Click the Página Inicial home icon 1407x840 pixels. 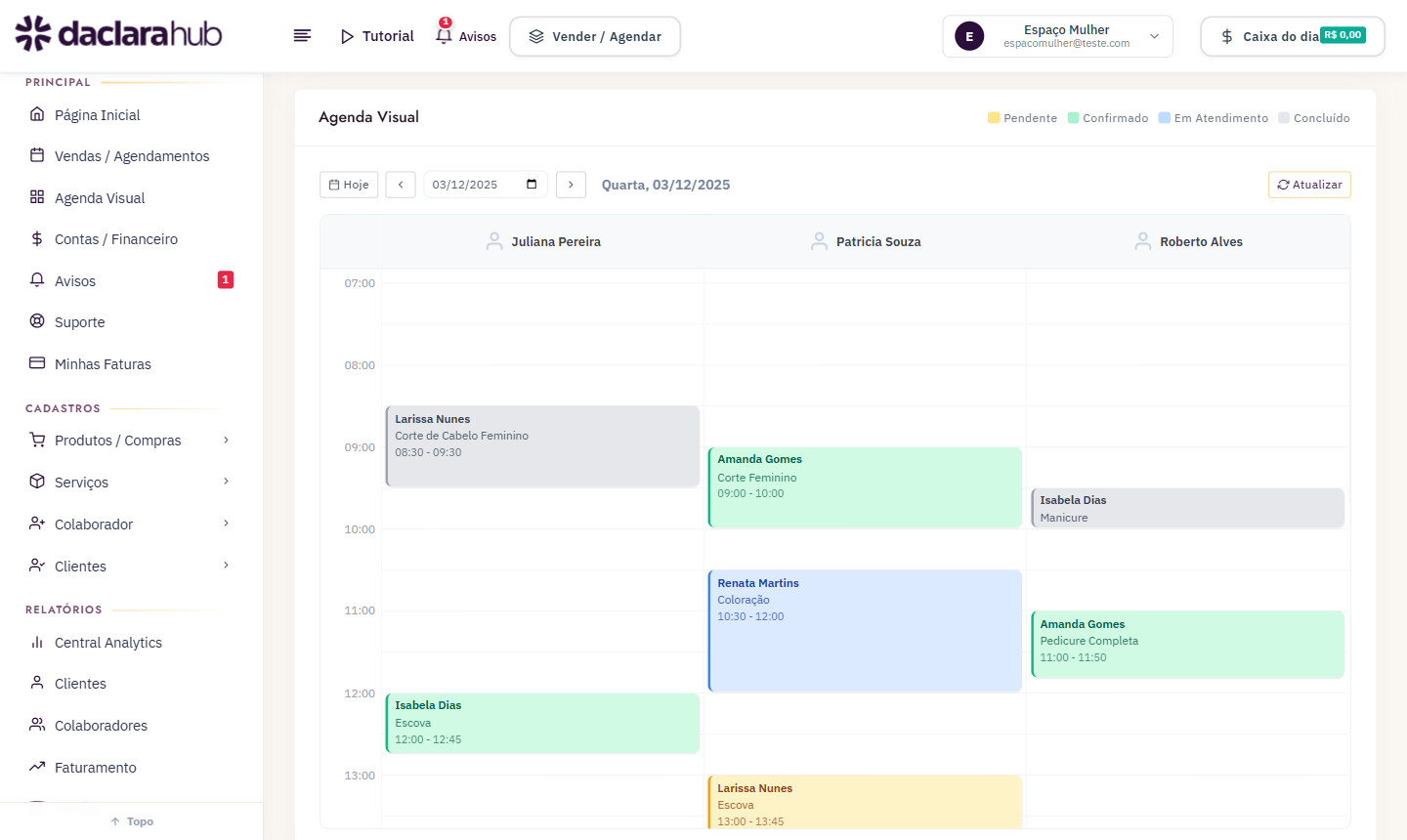pos(37,114)
